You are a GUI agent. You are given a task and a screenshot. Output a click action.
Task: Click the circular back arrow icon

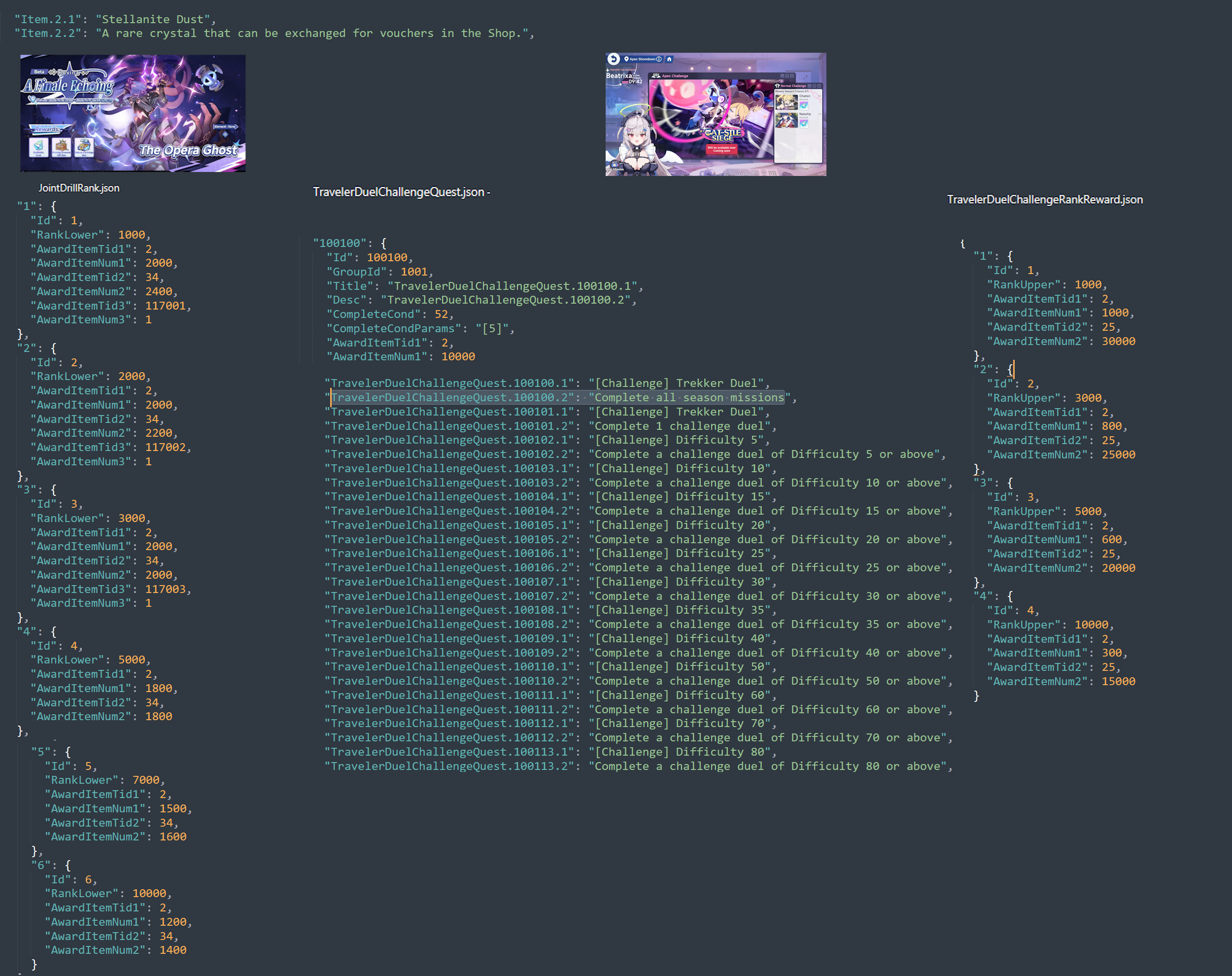[x=614, y=60]
